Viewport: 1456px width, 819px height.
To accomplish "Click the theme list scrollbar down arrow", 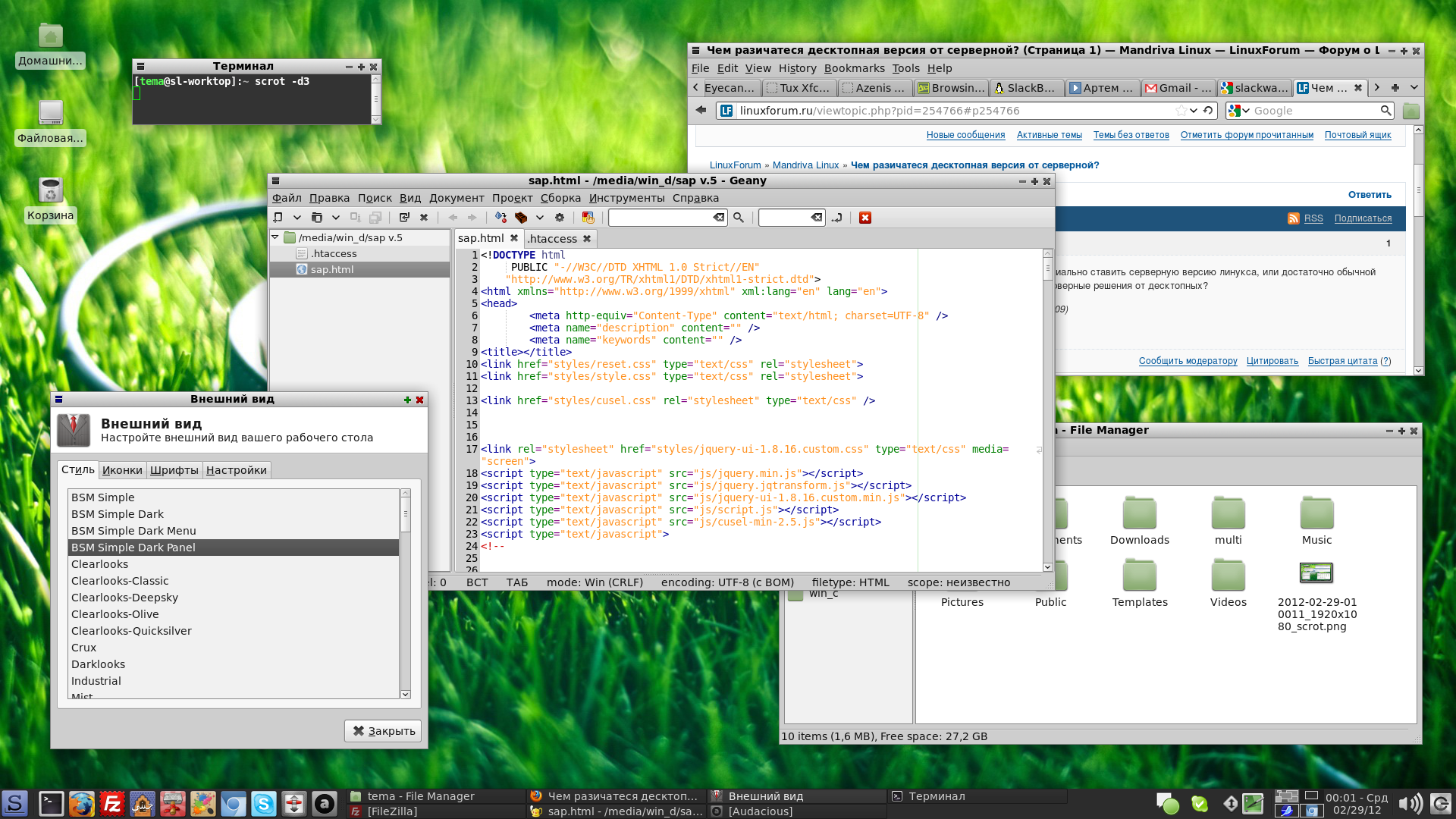I will point(406,694).
